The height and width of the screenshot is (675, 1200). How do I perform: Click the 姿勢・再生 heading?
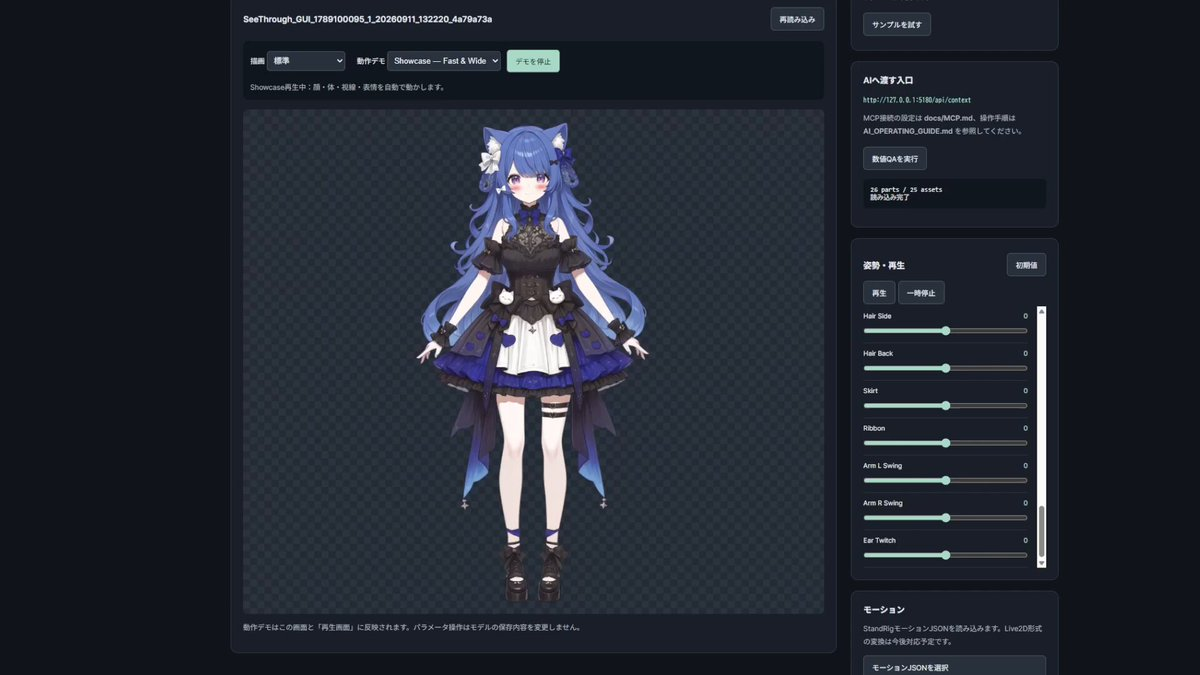pos(883,266)
